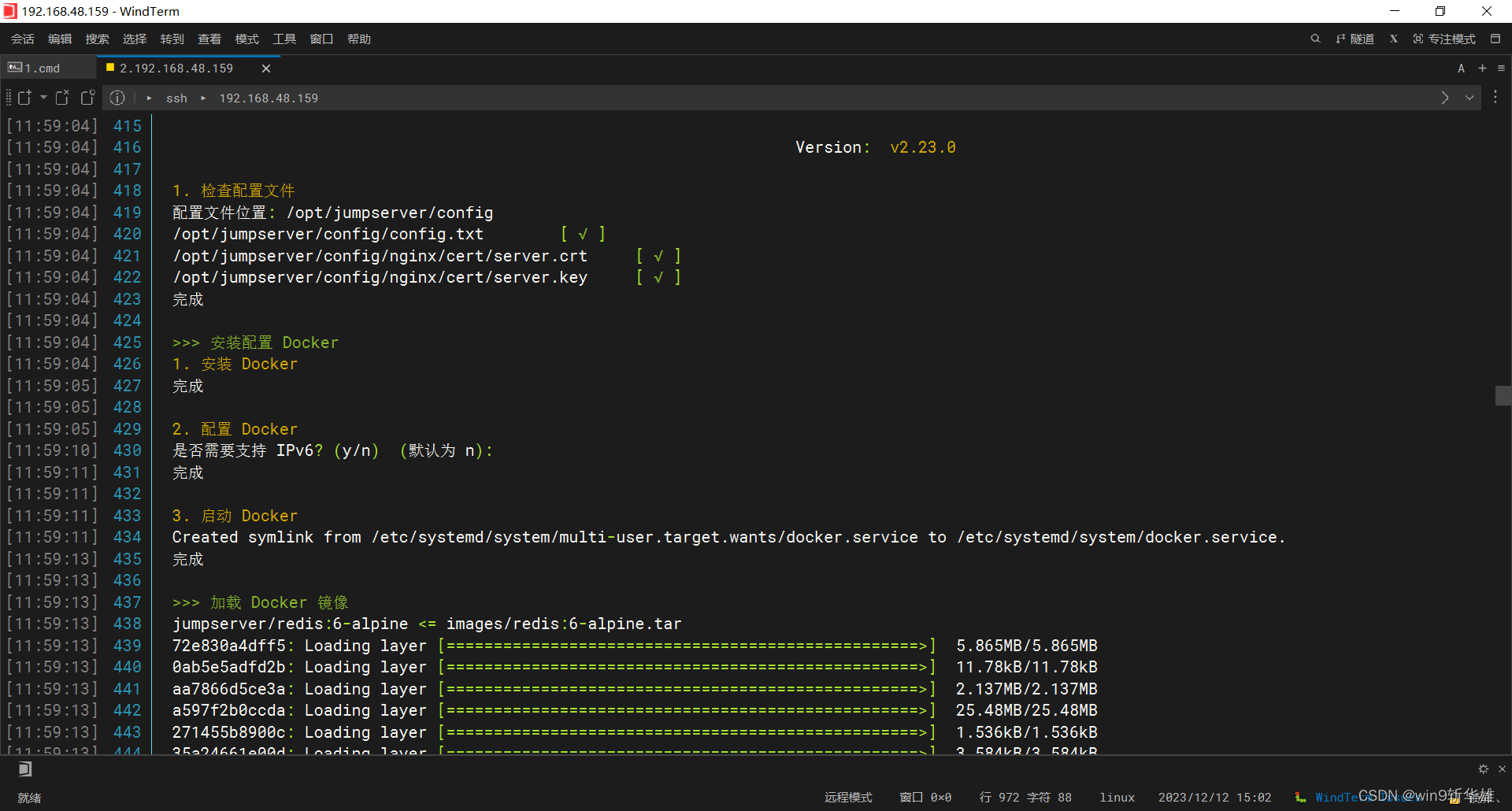The height and width of the screenshot is (811, 1512).
Task: Click the progress bar for a597f2b0ccda layer
Action: [687, 711]
